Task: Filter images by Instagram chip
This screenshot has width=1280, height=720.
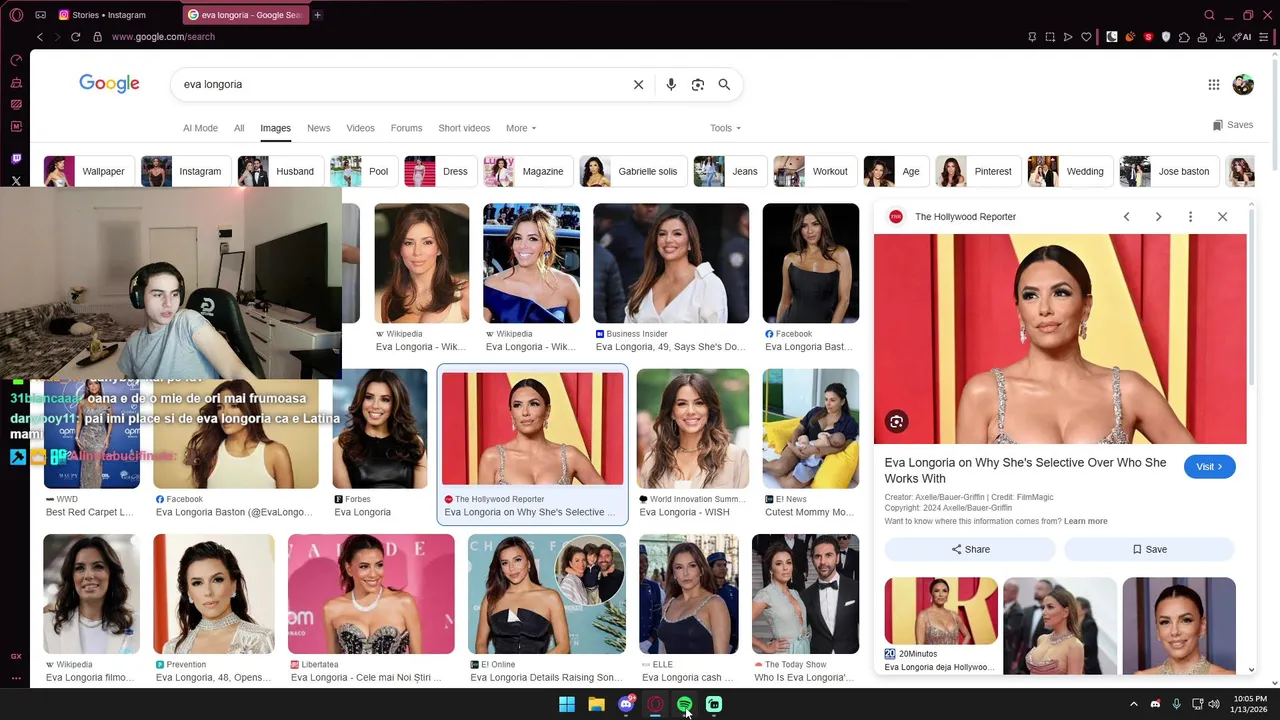Action: [x=184, y=171]
